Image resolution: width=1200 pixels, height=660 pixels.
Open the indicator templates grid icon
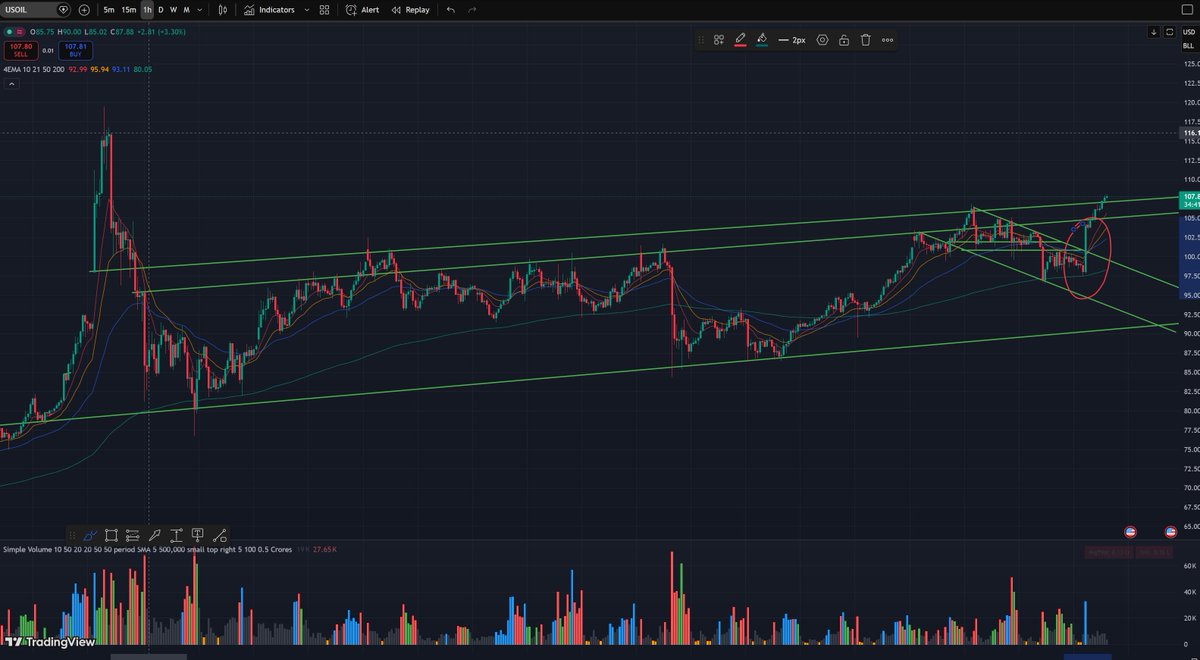324,9
